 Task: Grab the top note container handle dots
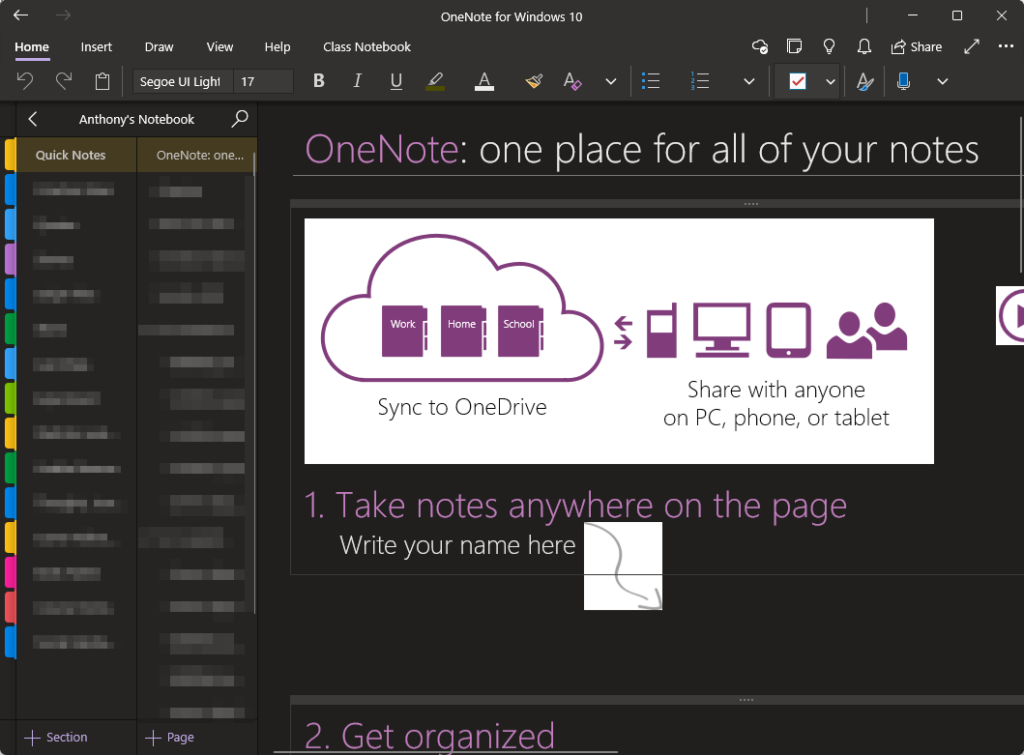751,204
